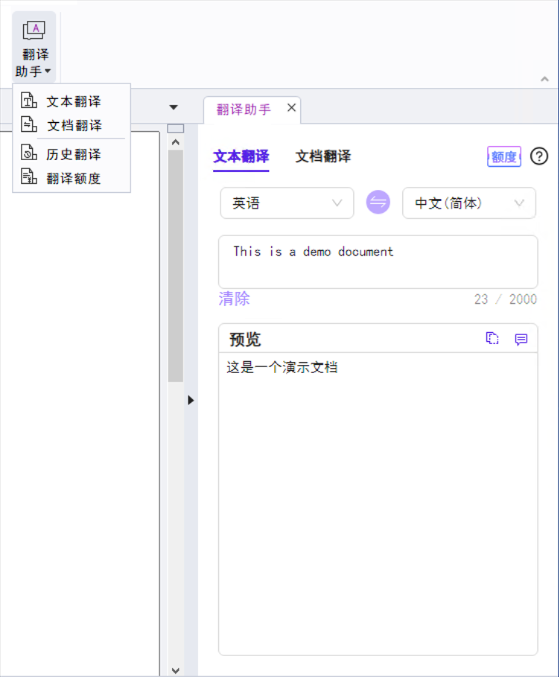Click the split box above the scrollbar

point(176,128)
